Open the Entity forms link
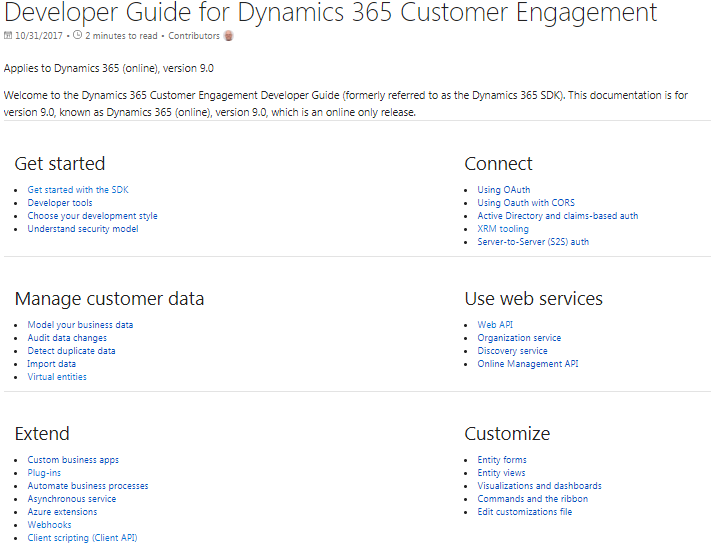Screen dimensions: 725x550 click(x=502, y=460)
